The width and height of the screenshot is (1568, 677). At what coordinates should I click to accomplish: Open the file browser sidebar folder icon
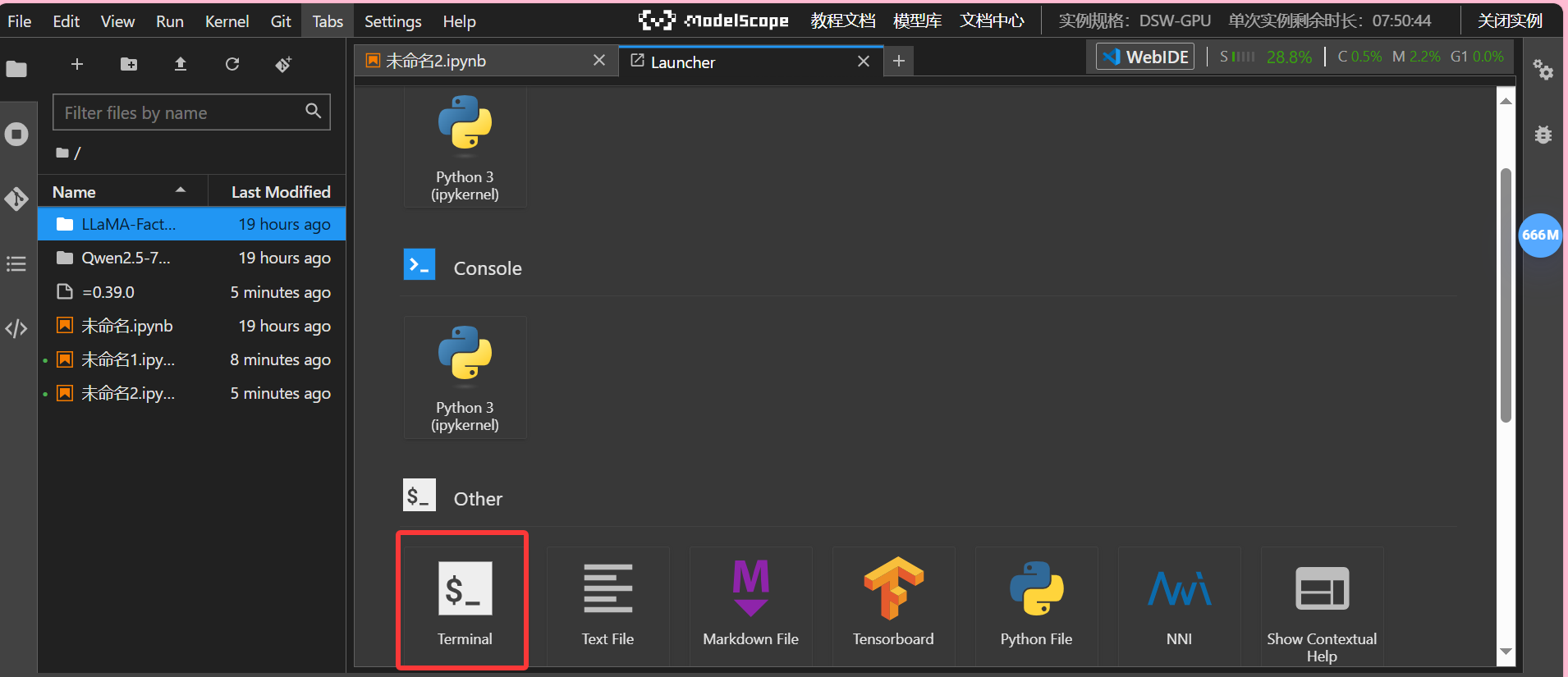coord(16,70)
